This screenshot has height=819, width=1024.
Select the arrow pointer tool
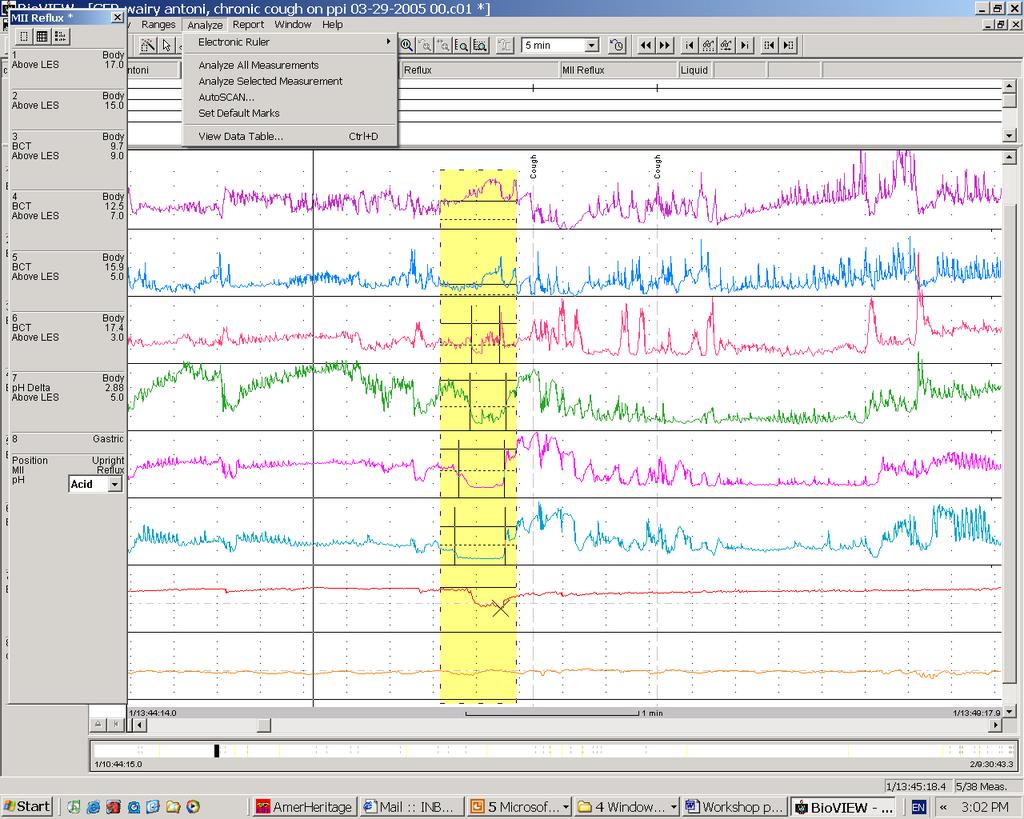167,45
